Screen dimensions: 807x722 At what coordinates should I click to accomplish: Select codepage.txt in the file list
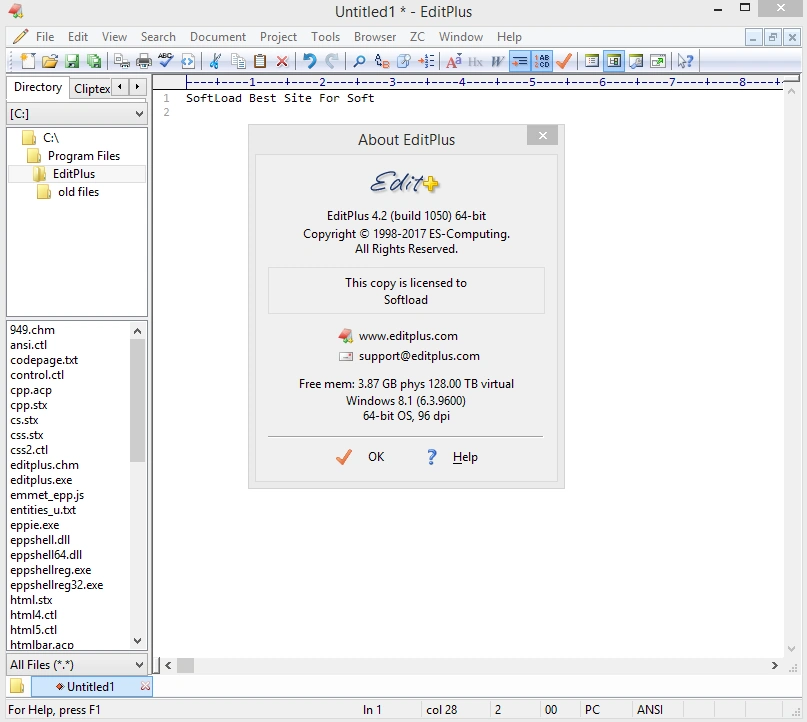44,360
